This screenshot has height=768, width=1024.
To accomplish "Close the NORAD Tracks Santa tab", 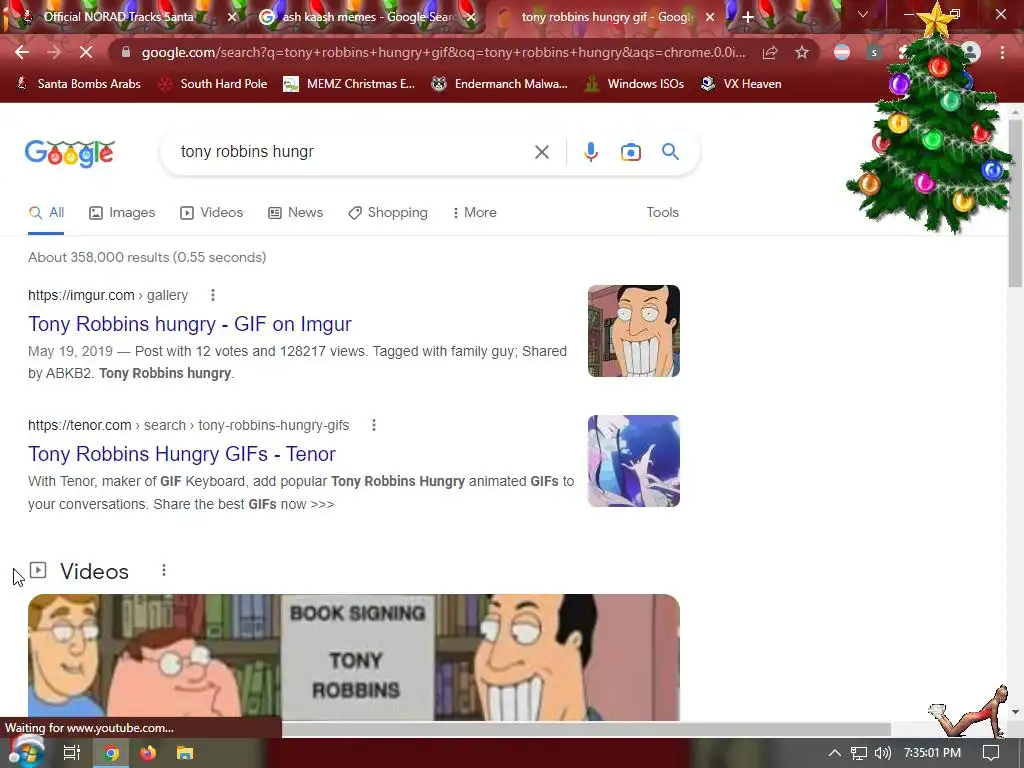I will pos(232,17).
